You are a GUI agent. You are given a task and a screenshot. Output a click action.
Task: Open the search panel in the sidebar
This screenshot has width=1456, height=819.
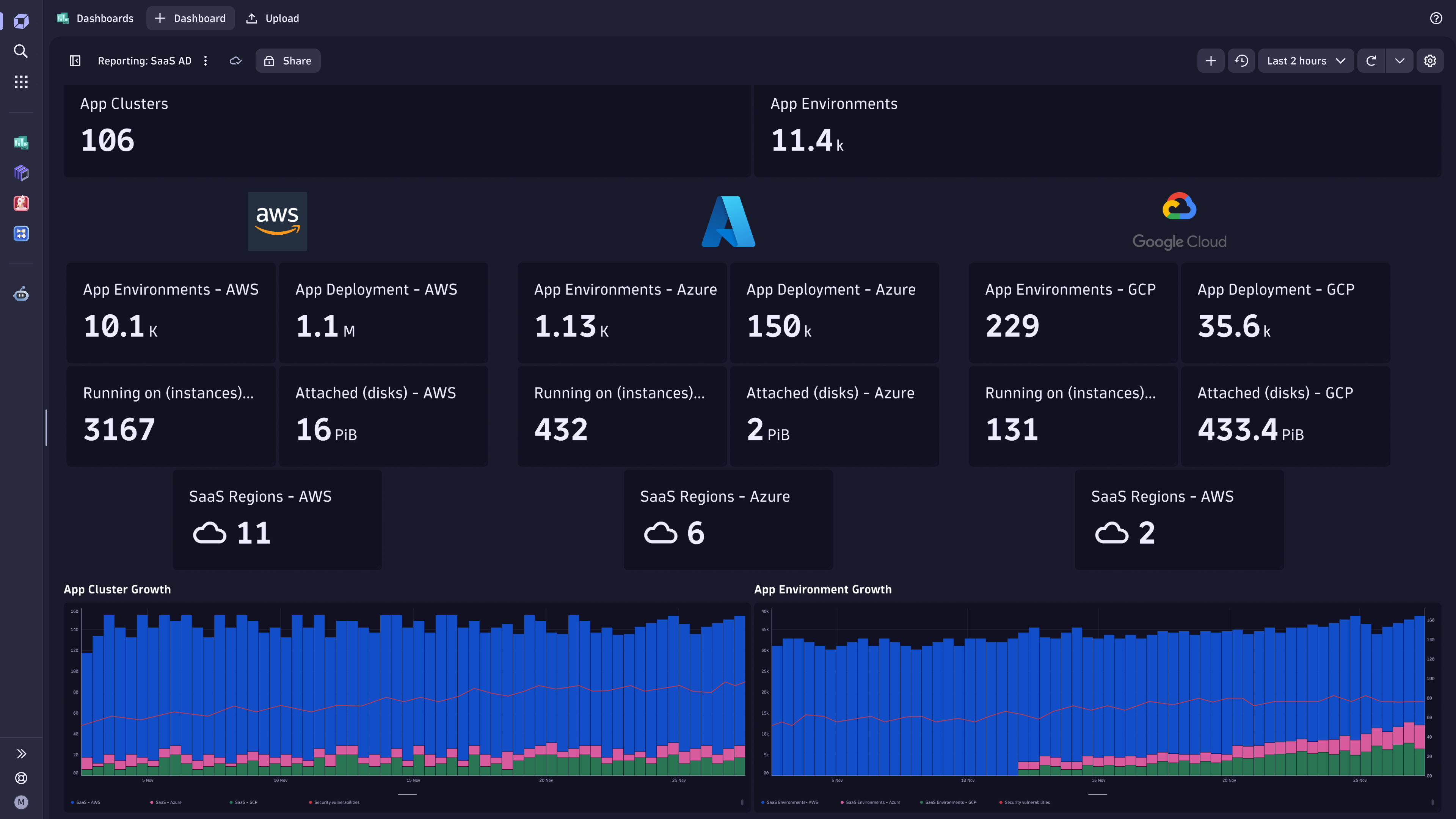(x=21, y=52)
